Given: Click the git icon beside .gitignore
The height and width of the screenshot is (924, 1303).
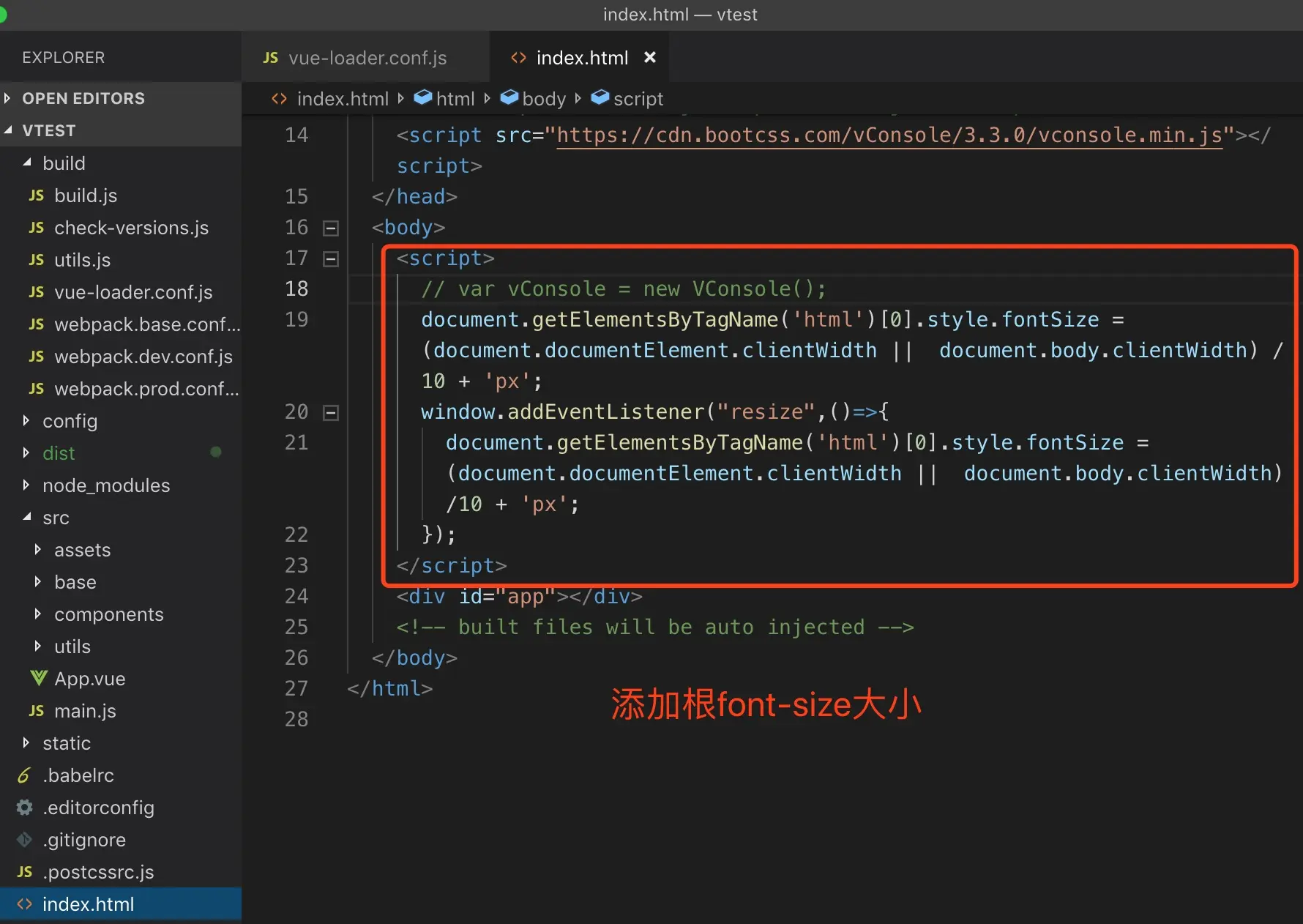Looking at the screenshot, I should coord(24,840).
